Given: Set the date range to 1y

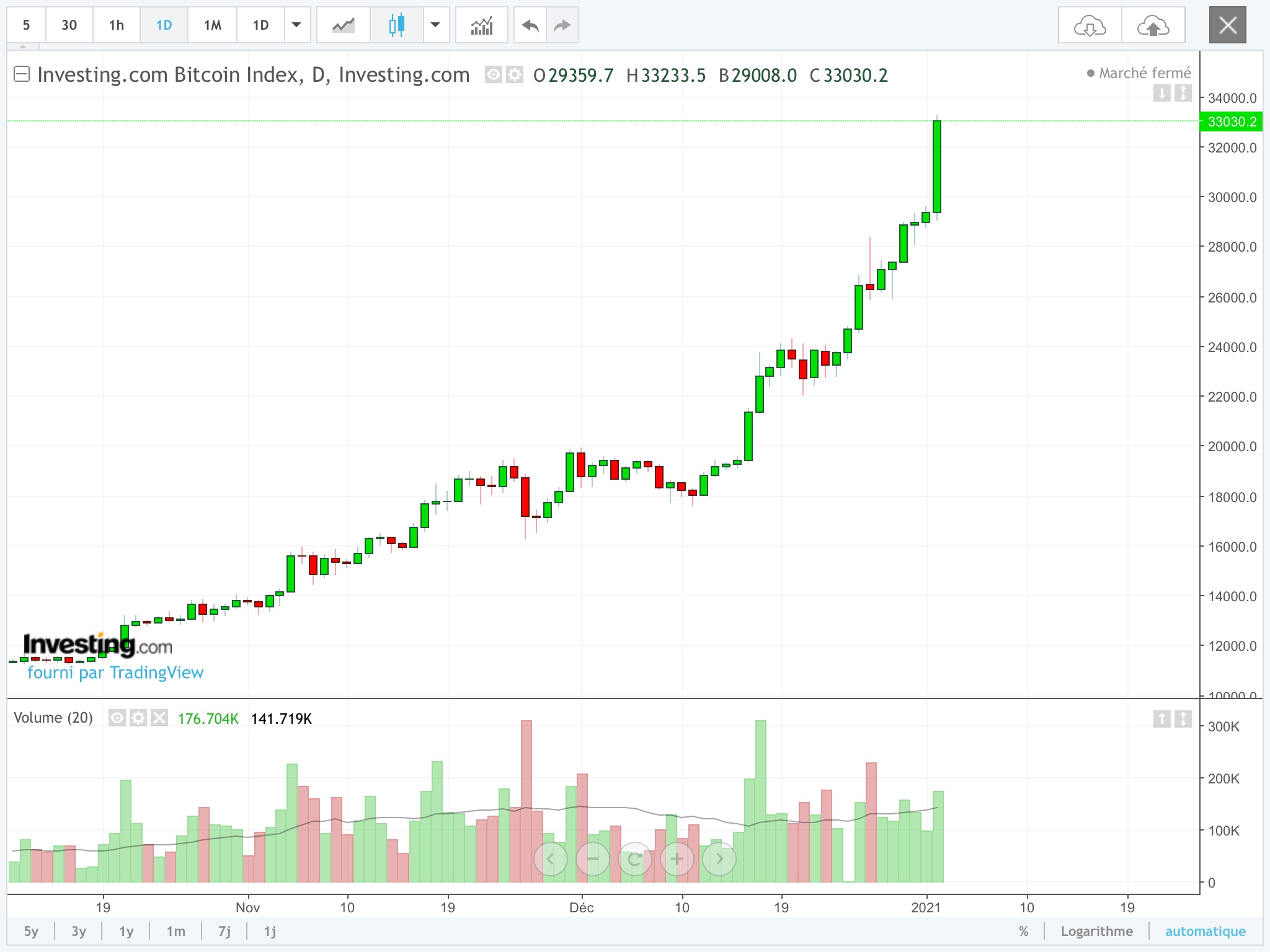Looking at the screenshot, I should [x=127, y=931].
